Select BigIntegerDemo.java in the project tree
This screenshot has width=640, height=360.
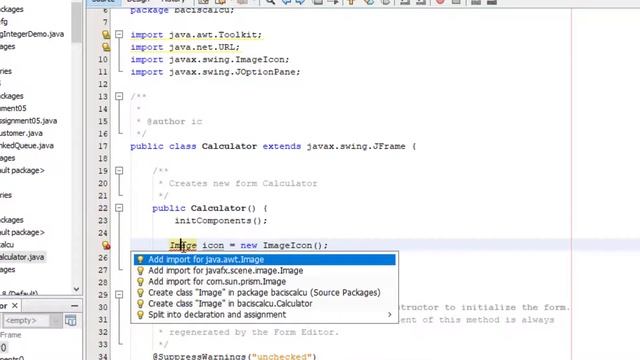click(x=32, y=34)
